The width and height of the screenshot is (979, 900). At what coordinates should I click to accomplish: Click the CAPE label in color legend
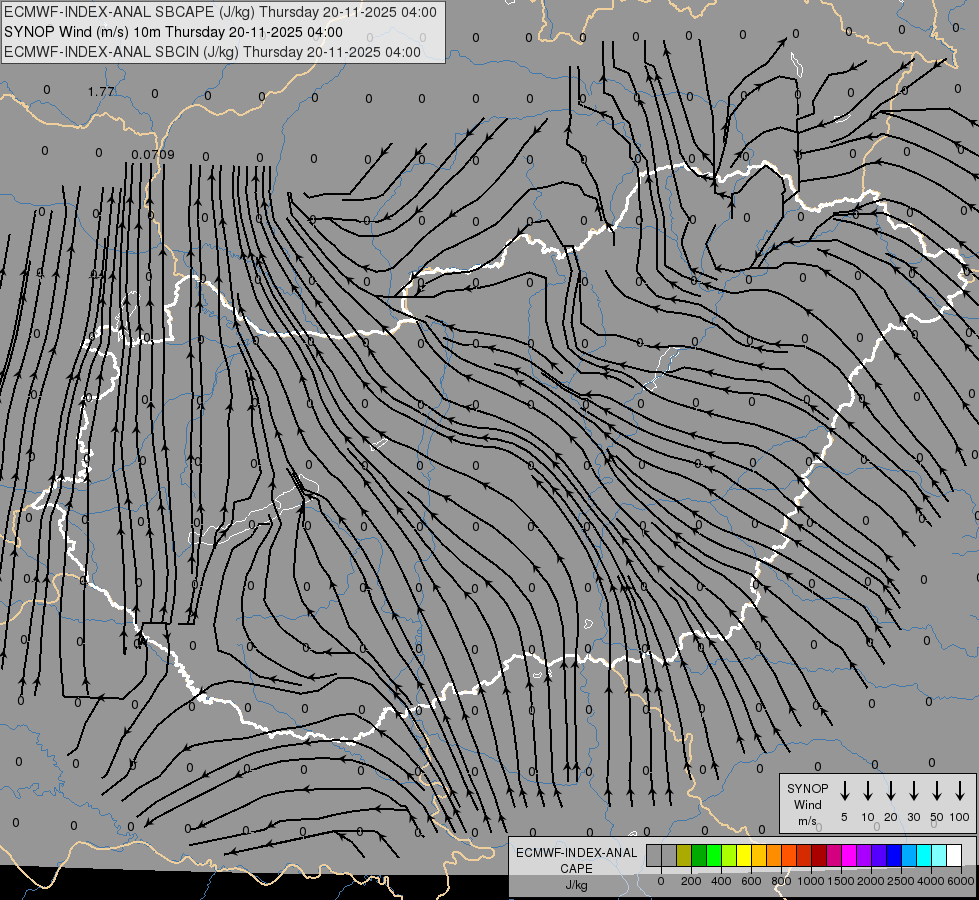pyautogui.click(x=576, y=869)
